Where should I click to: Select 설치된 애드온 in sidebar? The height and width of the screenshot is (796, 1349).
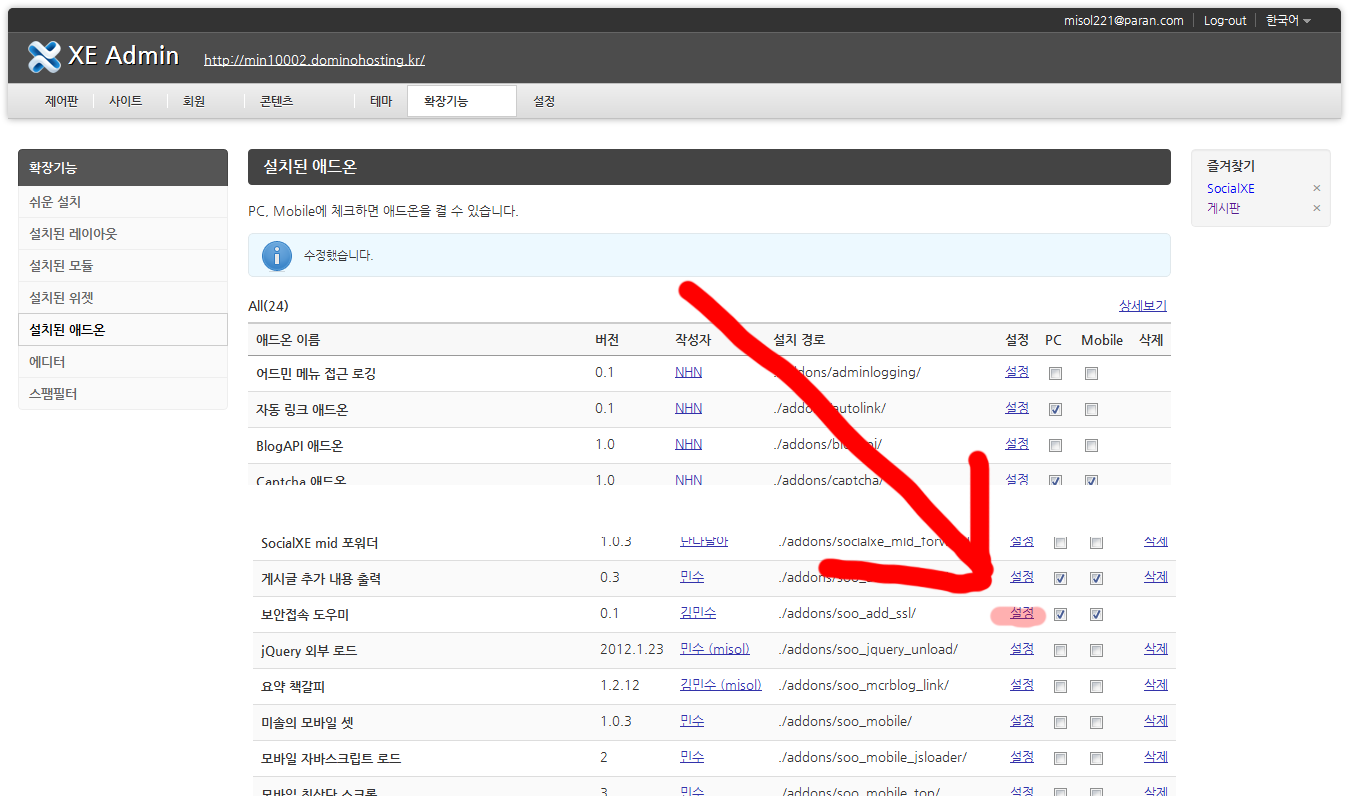(x=123, y=330)
